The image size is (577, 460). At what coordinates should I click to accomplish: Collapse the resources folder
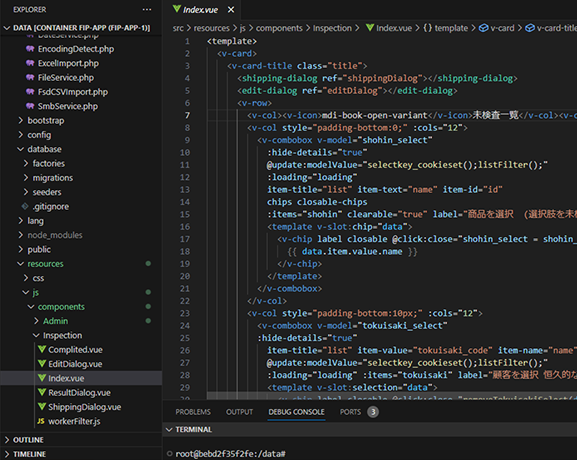(21, 263)
